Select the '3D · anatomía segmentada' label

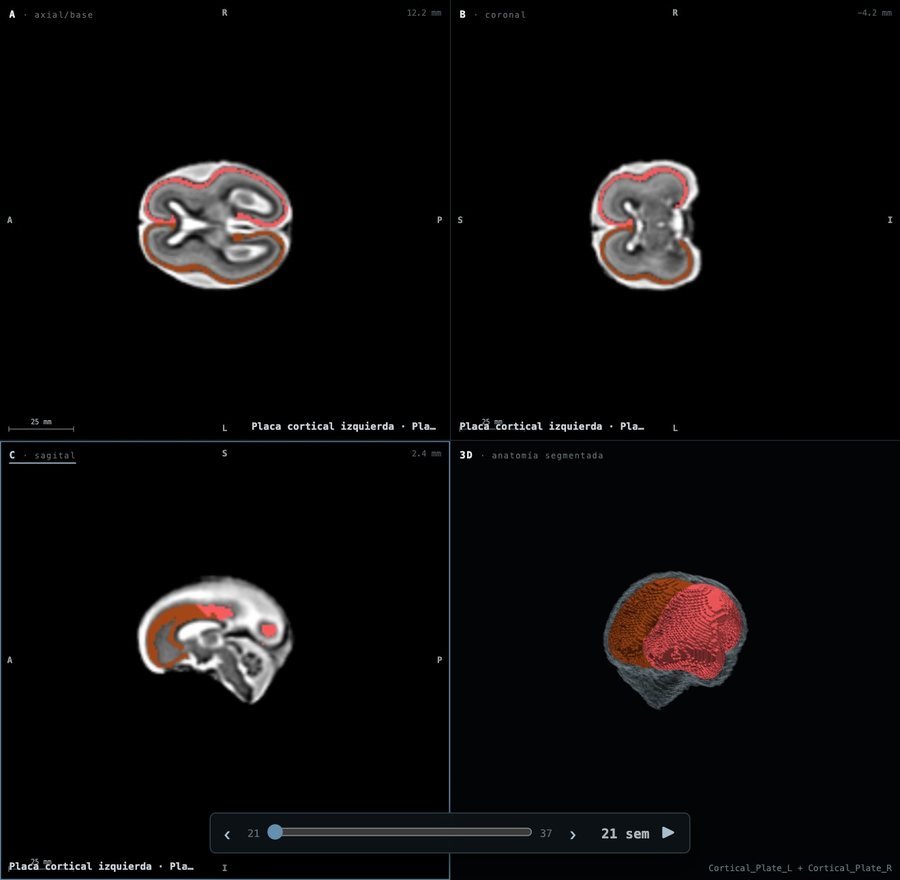click(531, 455)
